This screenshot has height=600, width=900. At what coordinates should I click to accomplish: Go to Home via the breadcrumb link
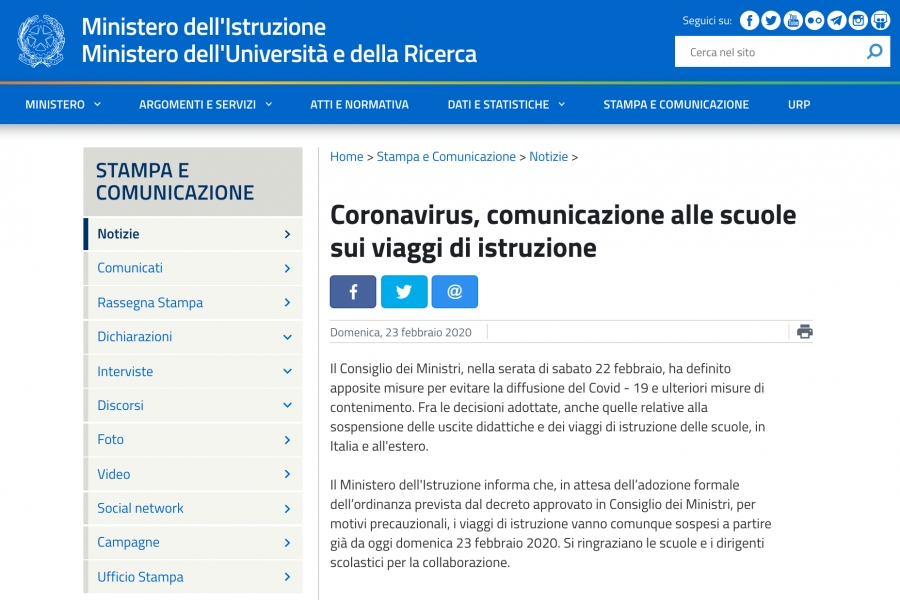[x=347, y=157]
